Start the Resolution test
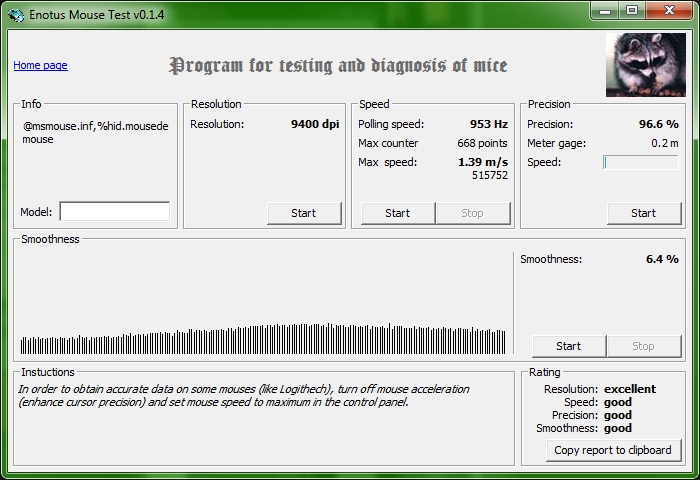 [x=304, y=213]
